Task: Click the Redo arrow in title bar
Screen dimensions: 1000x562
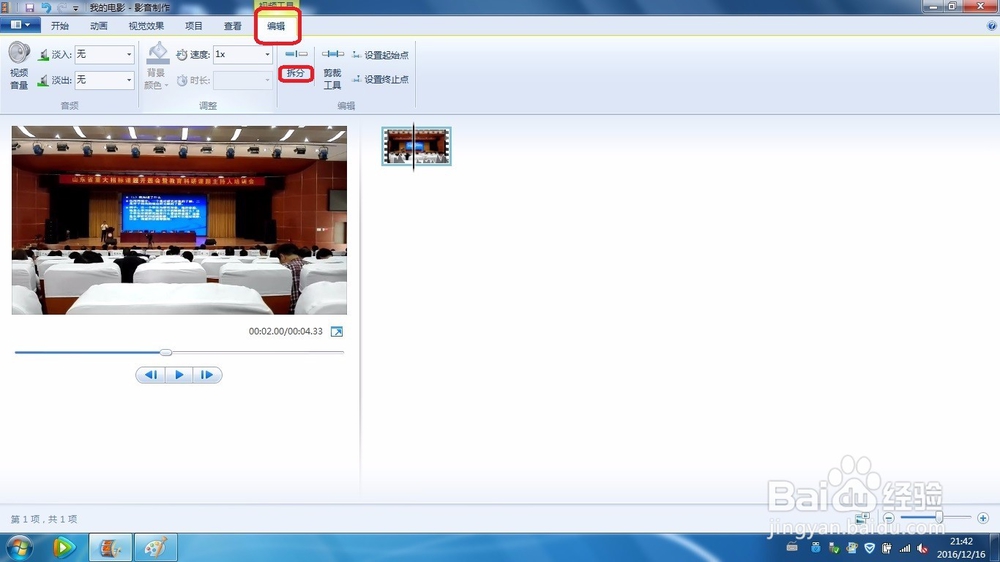Action: 62,8
